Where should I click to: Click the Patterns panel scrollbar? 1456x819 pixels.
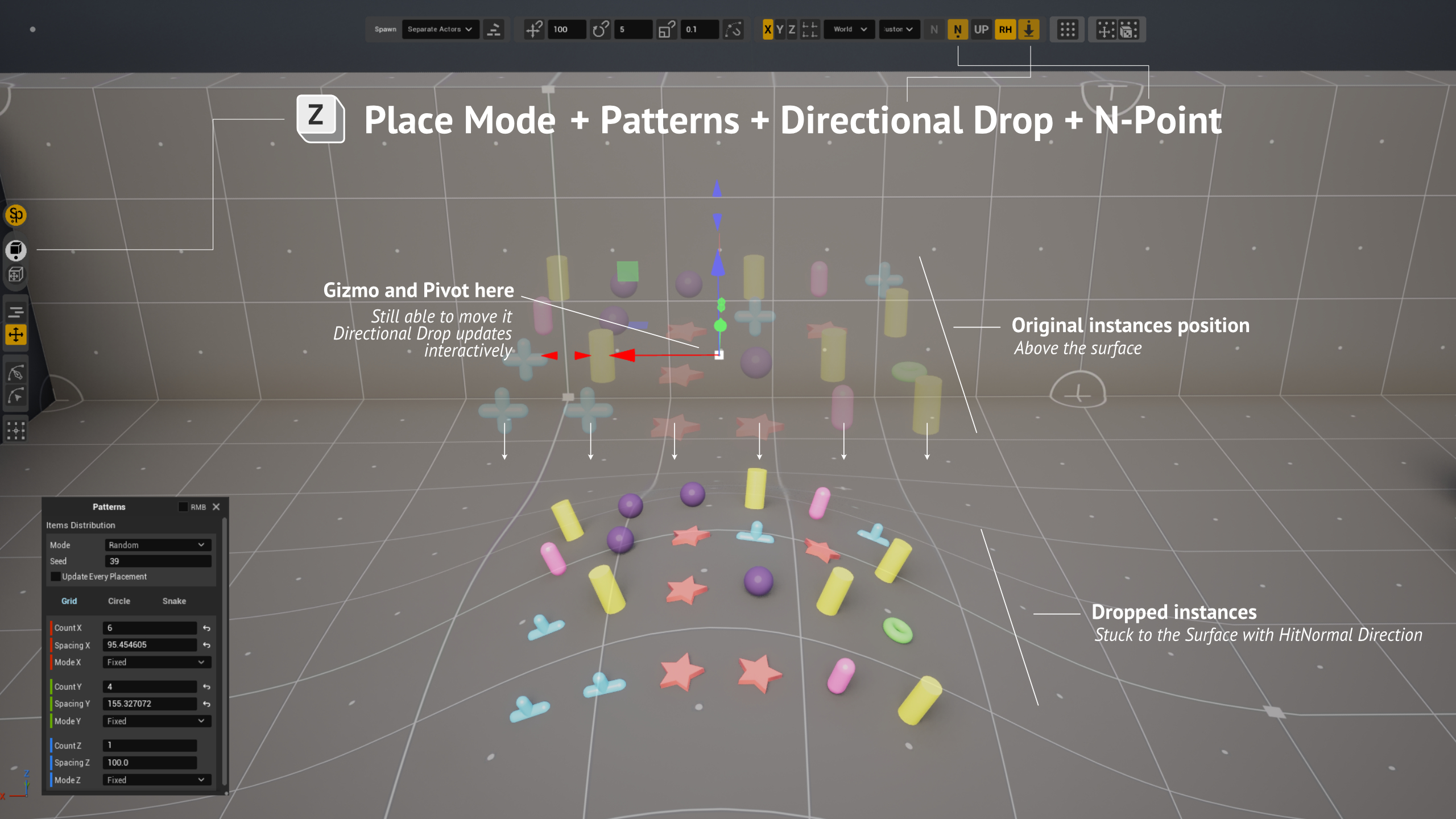coord(225,652)
